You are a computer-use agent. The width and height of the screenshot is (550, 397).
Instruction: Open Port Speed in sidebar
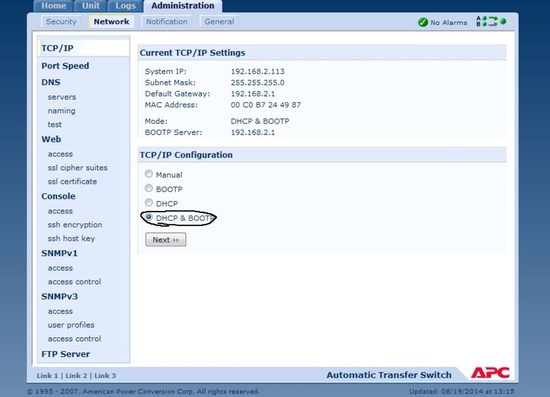click(65, 66)
